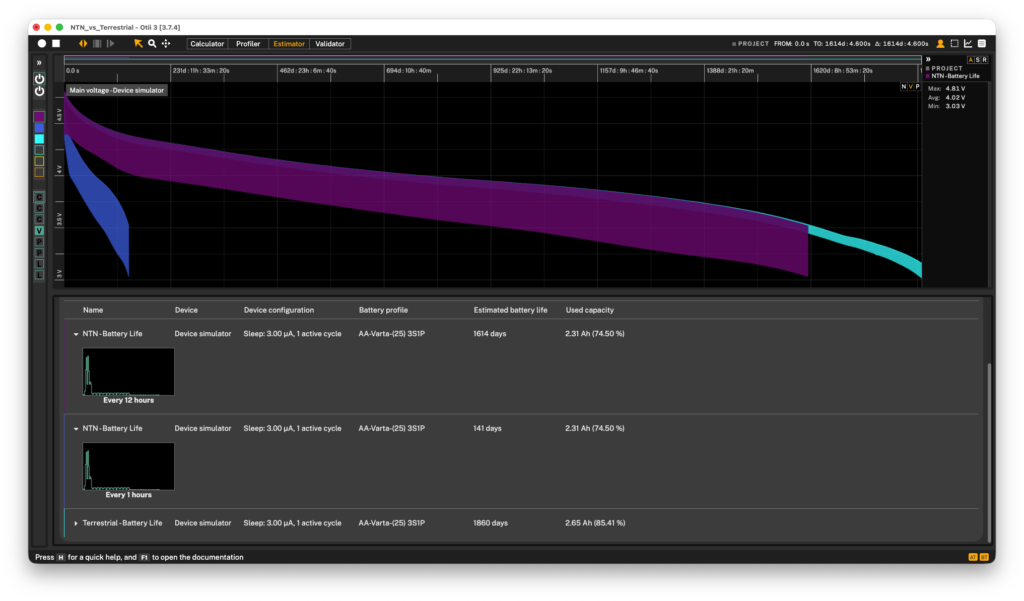Select the orange A mode in statistics panel
1024x601 pixels.
(970, 59)
